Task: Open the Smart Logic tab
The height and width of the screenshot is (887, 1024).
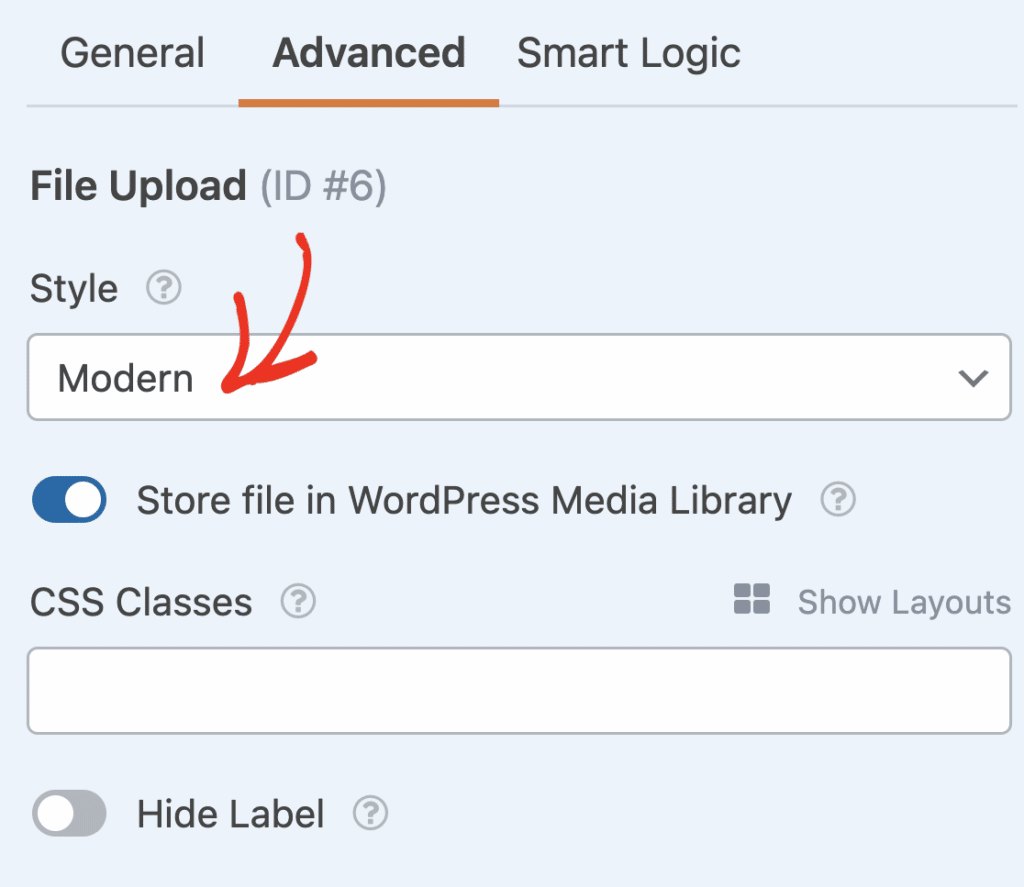Action: [628, 54]
